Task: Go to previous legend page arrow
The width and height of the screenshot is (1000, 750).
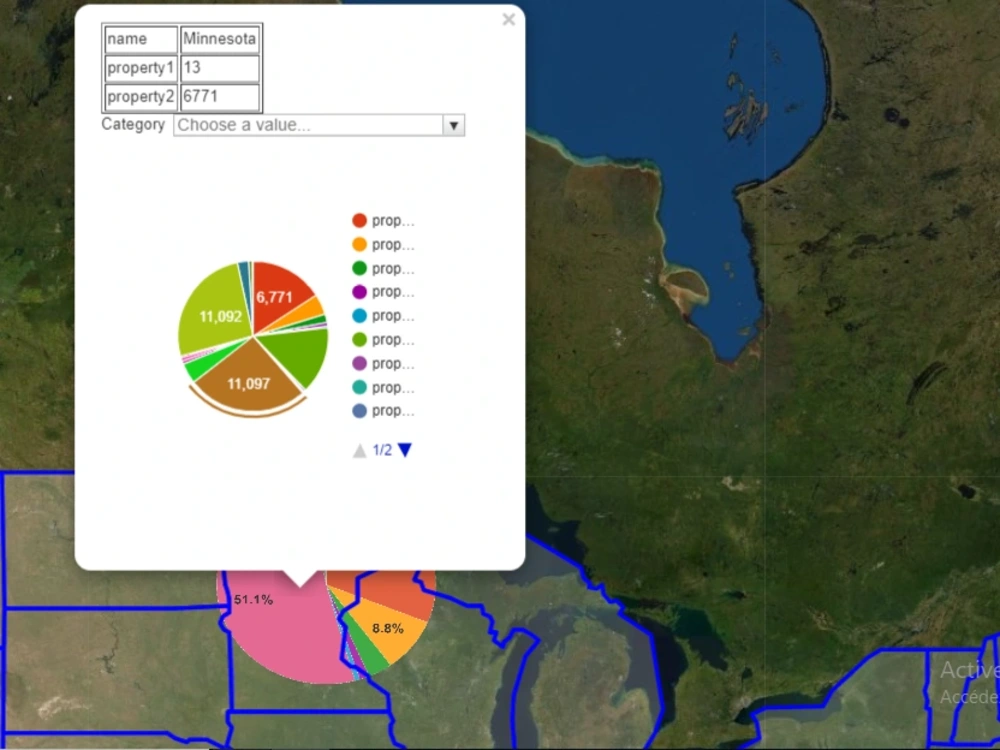Action: 360,450
